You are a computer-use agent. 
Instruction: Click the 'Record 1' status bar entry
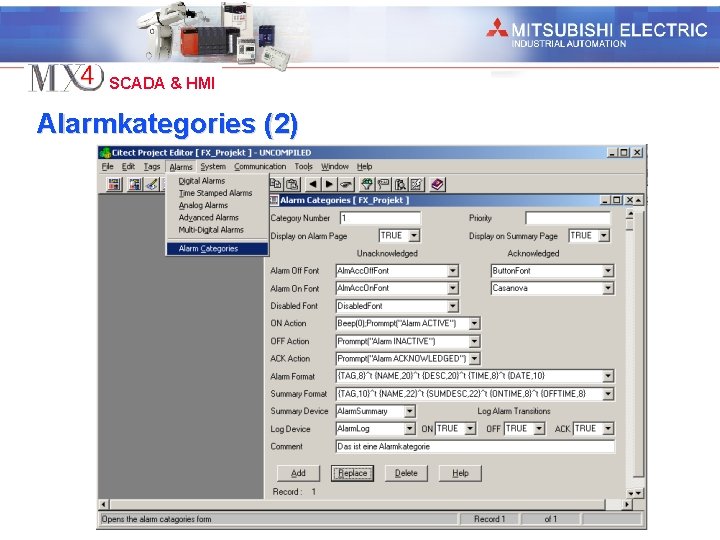tap(489, 519)
